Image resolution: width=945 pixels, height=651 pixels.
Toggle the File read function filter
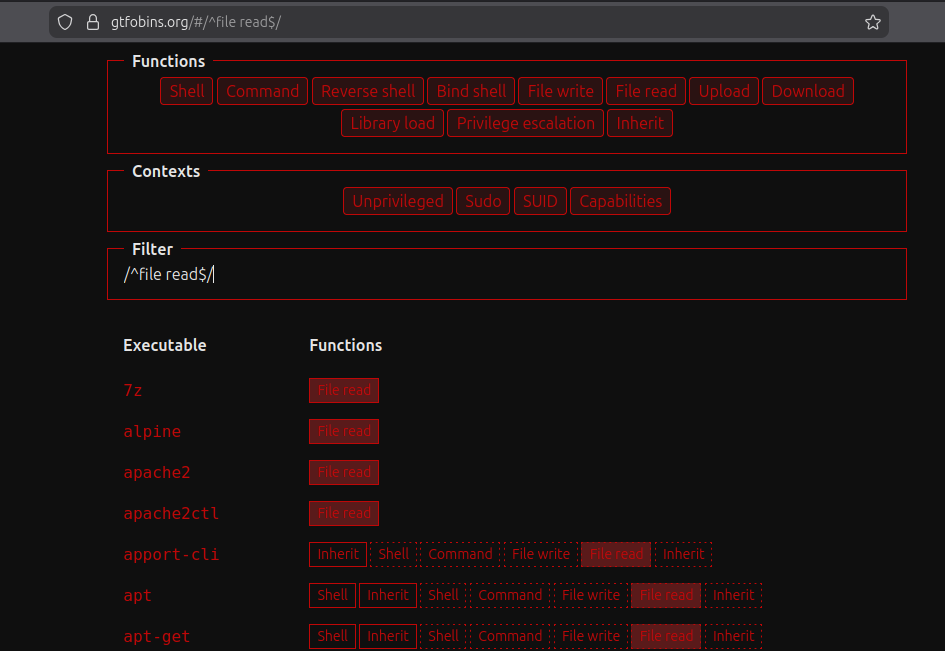click(646, 91)
